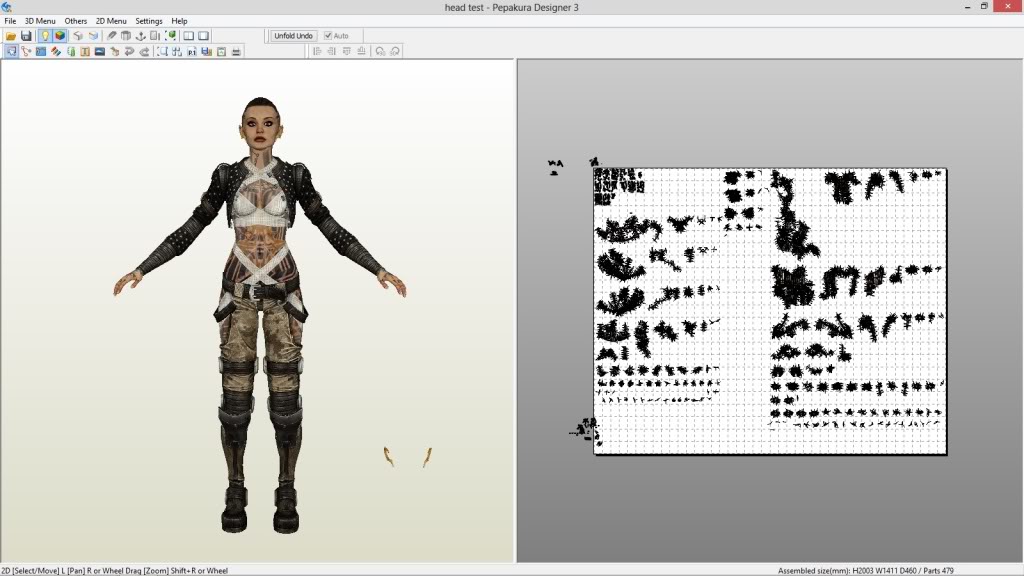The height and width of the screenshot is (576, 1024).
Task: Click the P.1 page icon
Action: coord(192,52)
